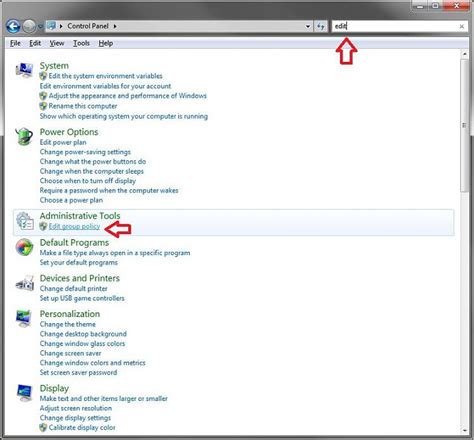Open the Tools menu
The image size is (474, 440).
click(x=81, y=43)
